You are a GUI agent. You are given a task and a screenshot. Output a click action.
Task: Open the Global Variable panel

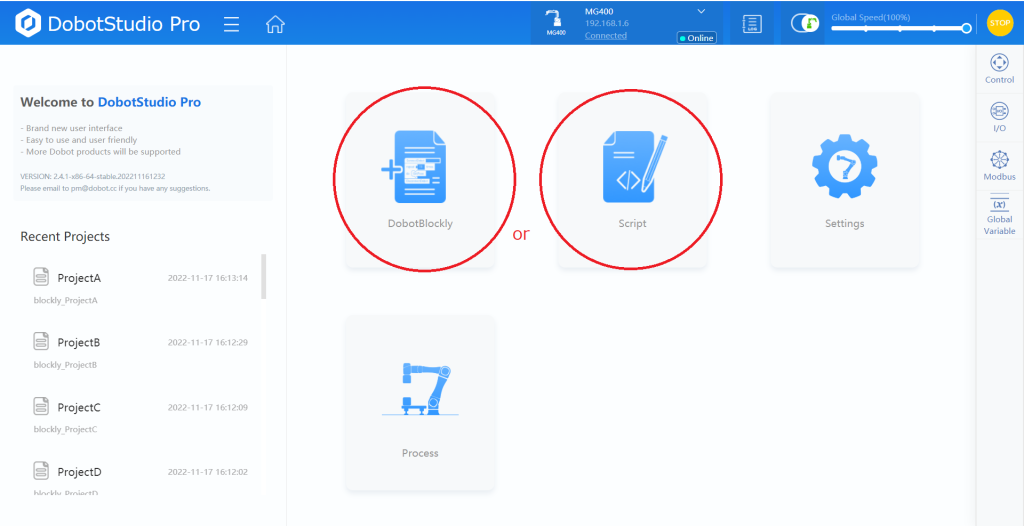pos(999,216)
